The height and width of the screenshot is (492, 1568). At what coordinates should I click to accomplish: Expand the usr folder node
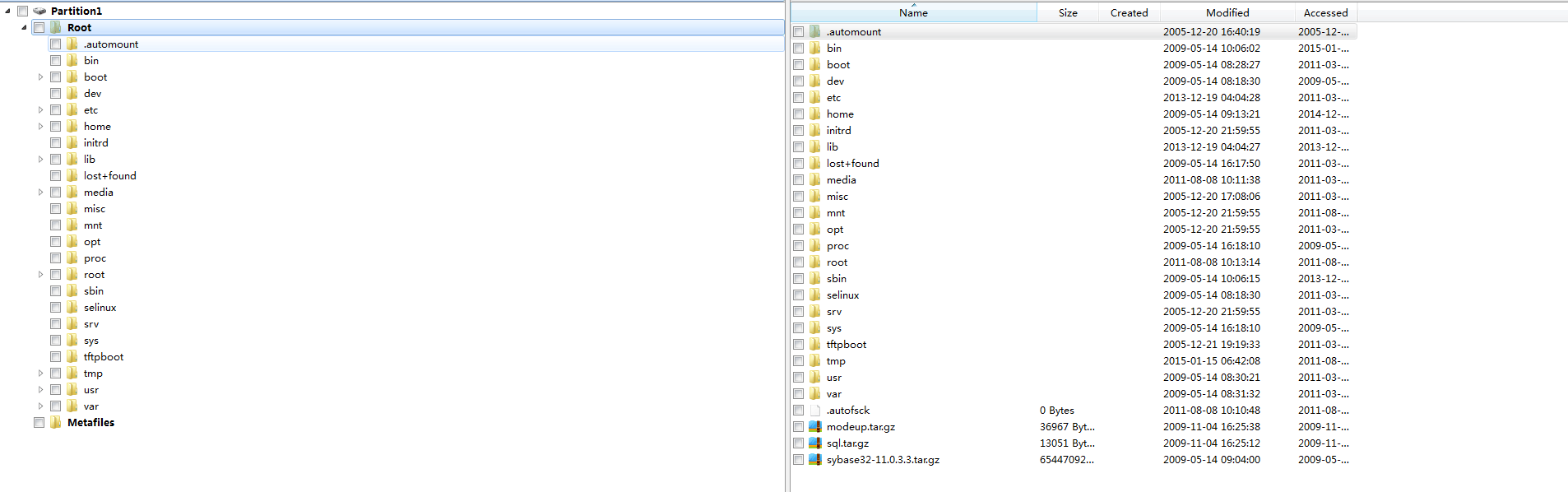(40, 389)
